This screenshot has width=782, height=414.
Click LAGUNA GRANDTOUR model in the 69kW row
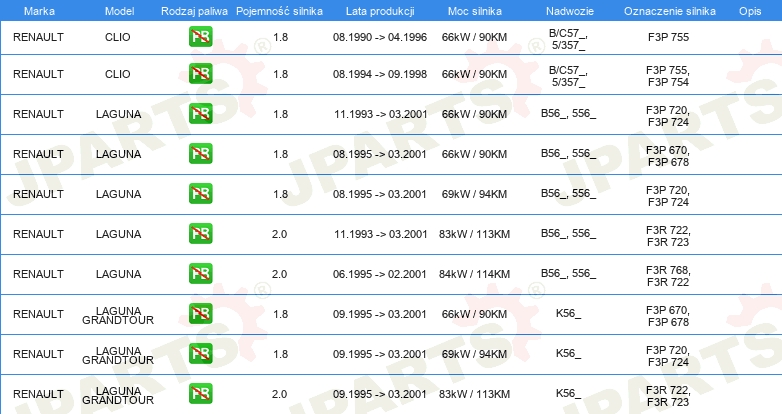[x=118, y=355]
